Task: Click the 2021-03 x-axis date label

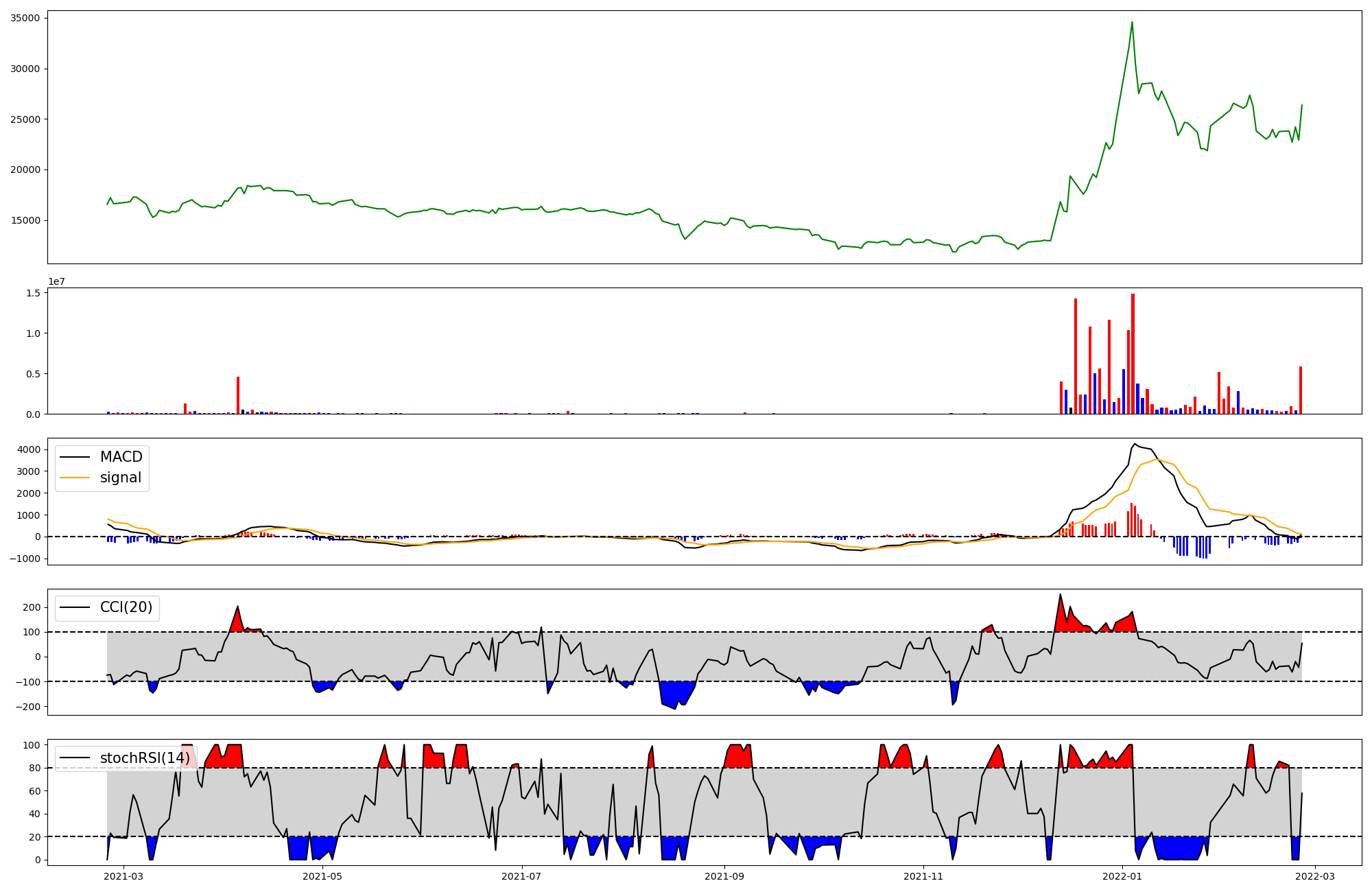Action: [123, 876]
